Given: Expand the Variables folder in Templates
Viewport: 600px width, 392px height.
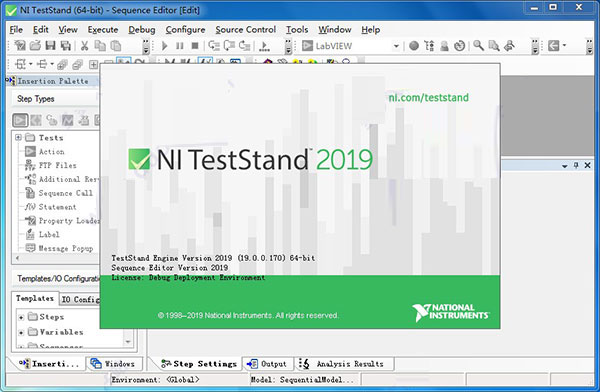Looking at the screenshot, I should tap(21, 332).
